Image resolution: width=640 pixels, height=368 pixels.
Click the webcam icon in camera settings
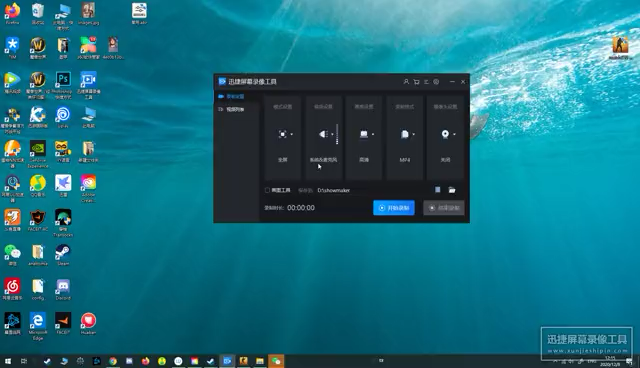pos(445,134)
